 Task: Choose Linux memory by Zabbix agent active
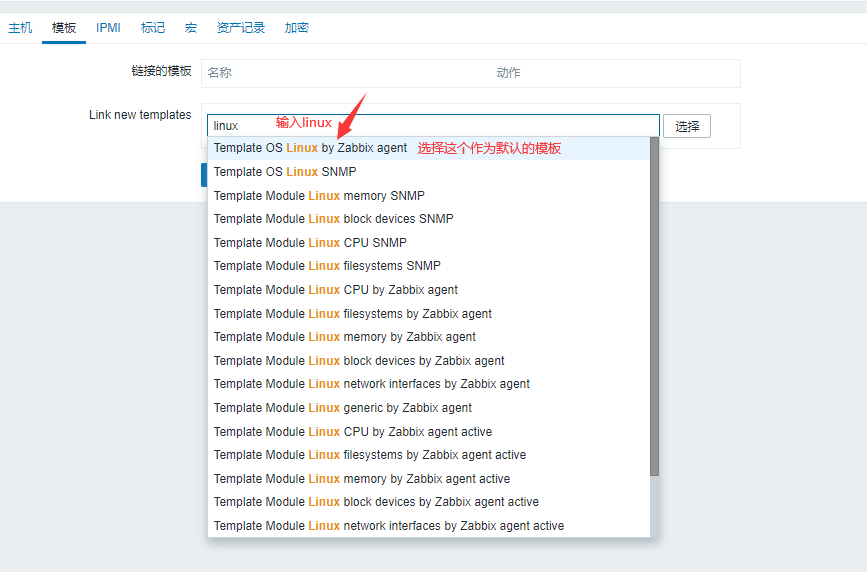click(429, 479)
